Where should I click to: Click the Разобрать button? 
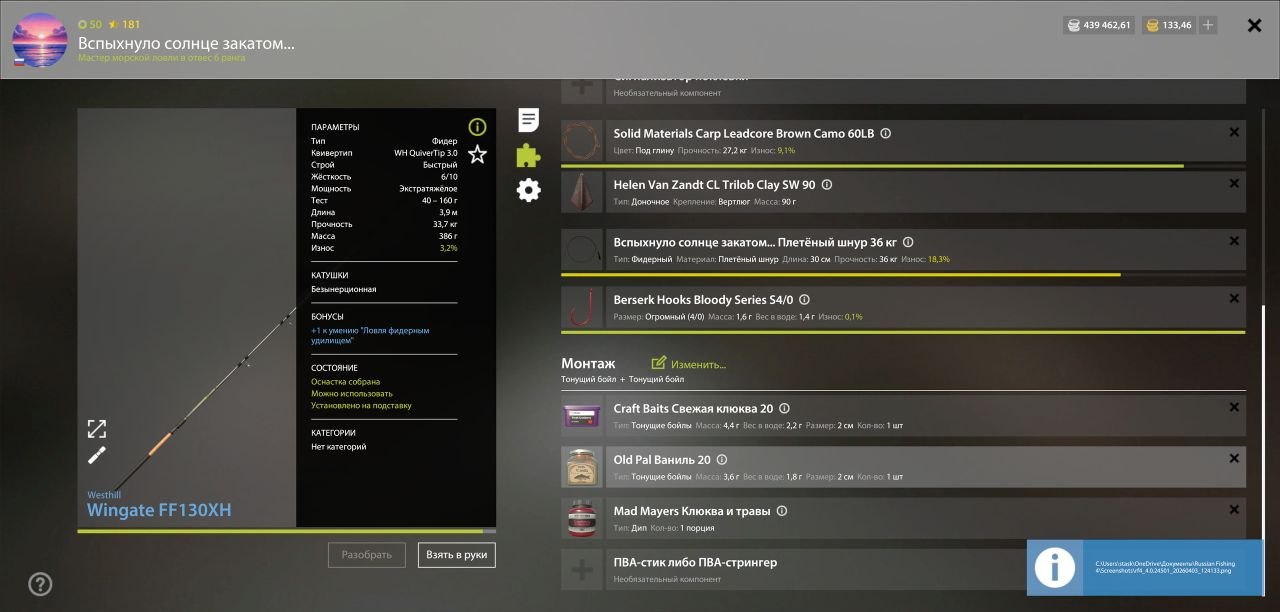click(367, 555)
